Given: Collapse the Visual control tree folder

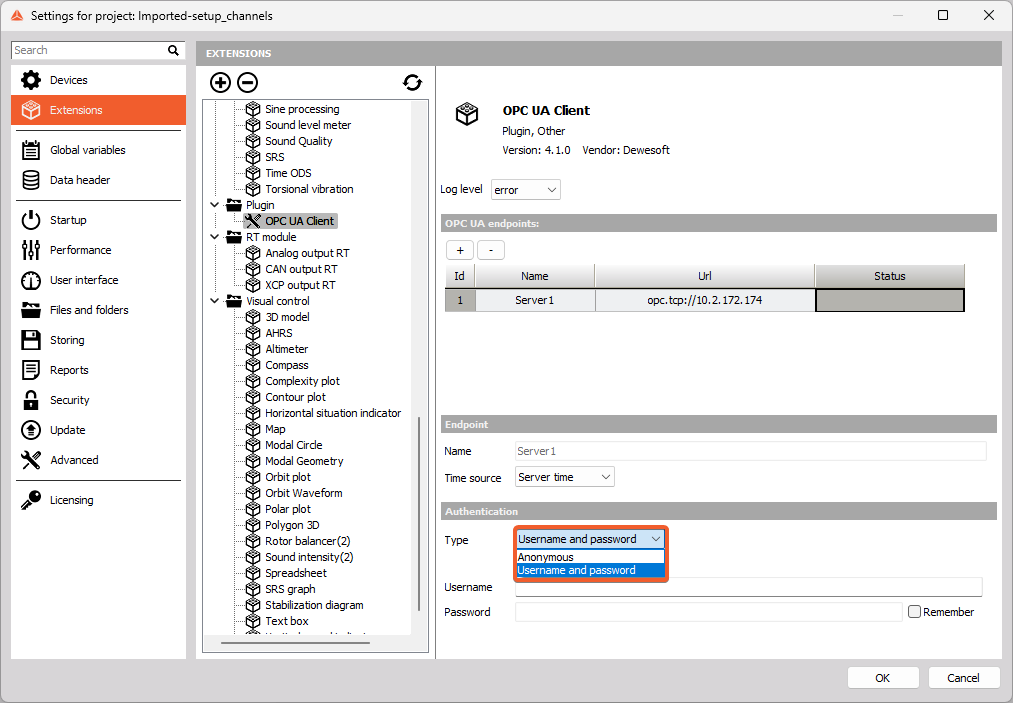Looking at the screenshot, I should [x=214, y=301].
